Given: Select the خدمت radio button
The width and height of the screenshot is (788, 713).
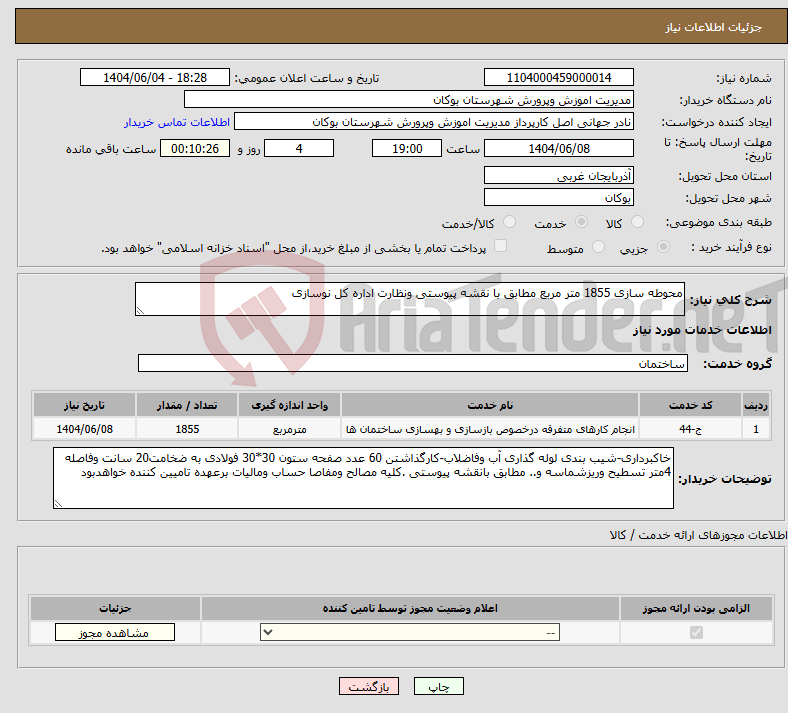Looking at the screenshot, I should (x=581, y=222).
